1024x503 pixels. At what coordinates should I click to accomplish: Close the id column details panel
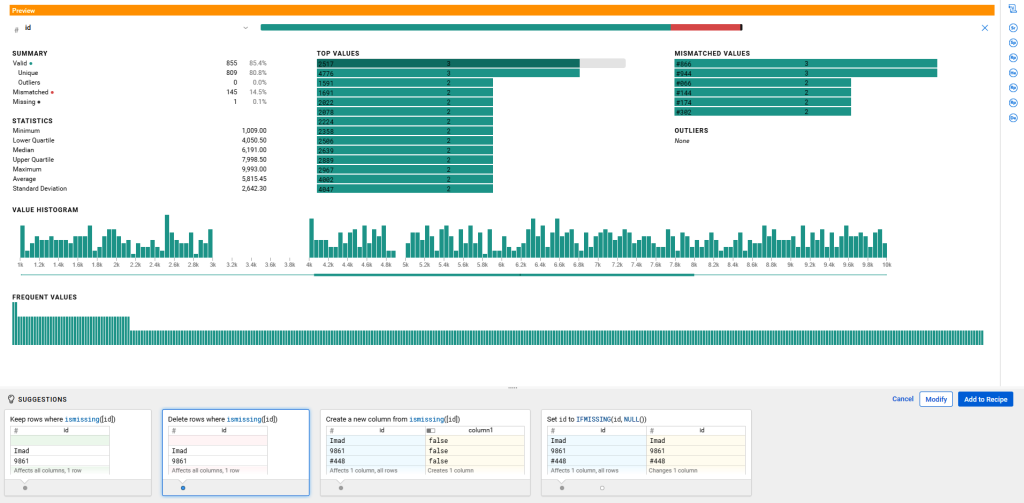click(984, 28)
